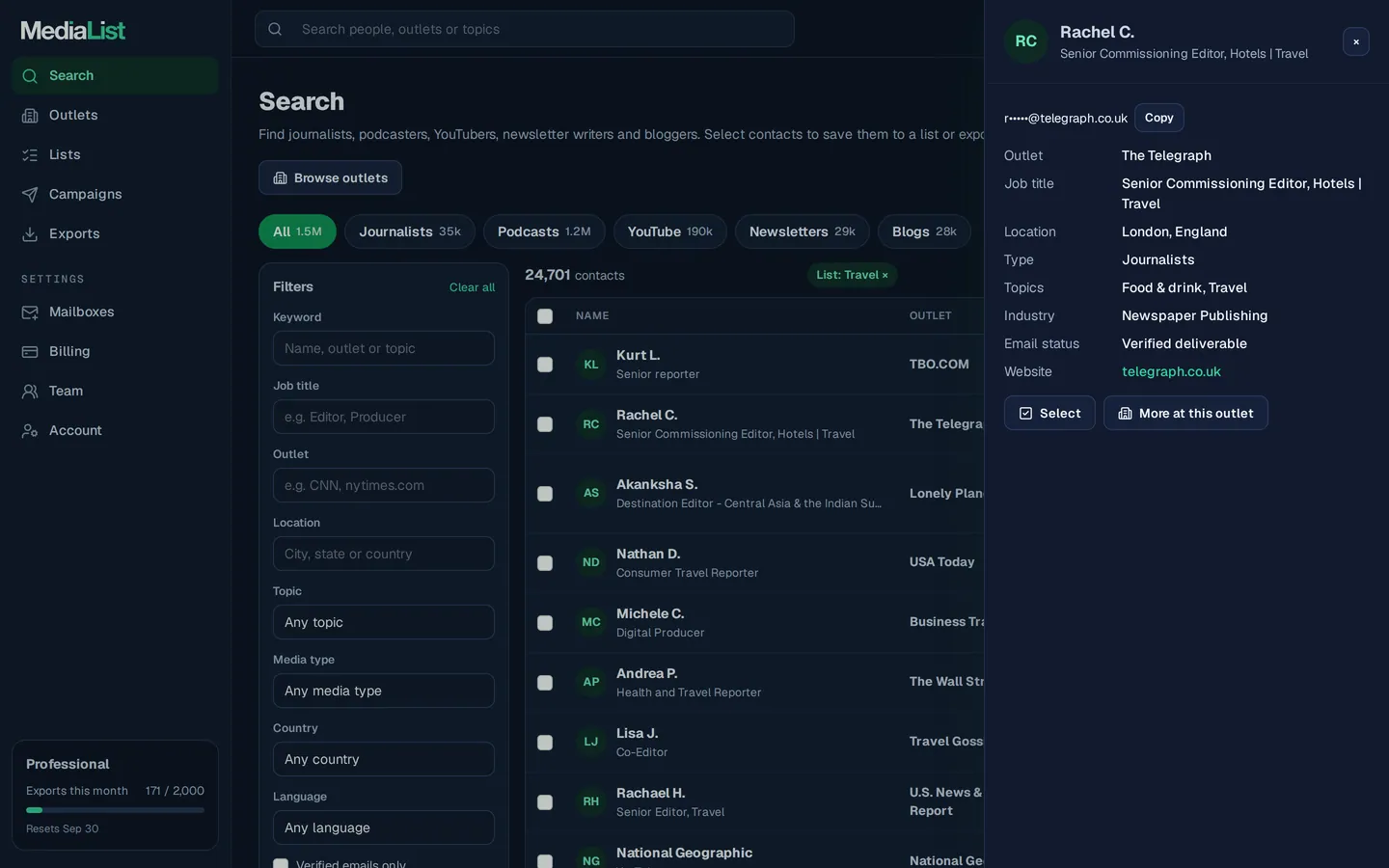1389x868 pixels.
Task: Click the top search people, outlets field
Action: pyautogui.click(x=525, y=29)
